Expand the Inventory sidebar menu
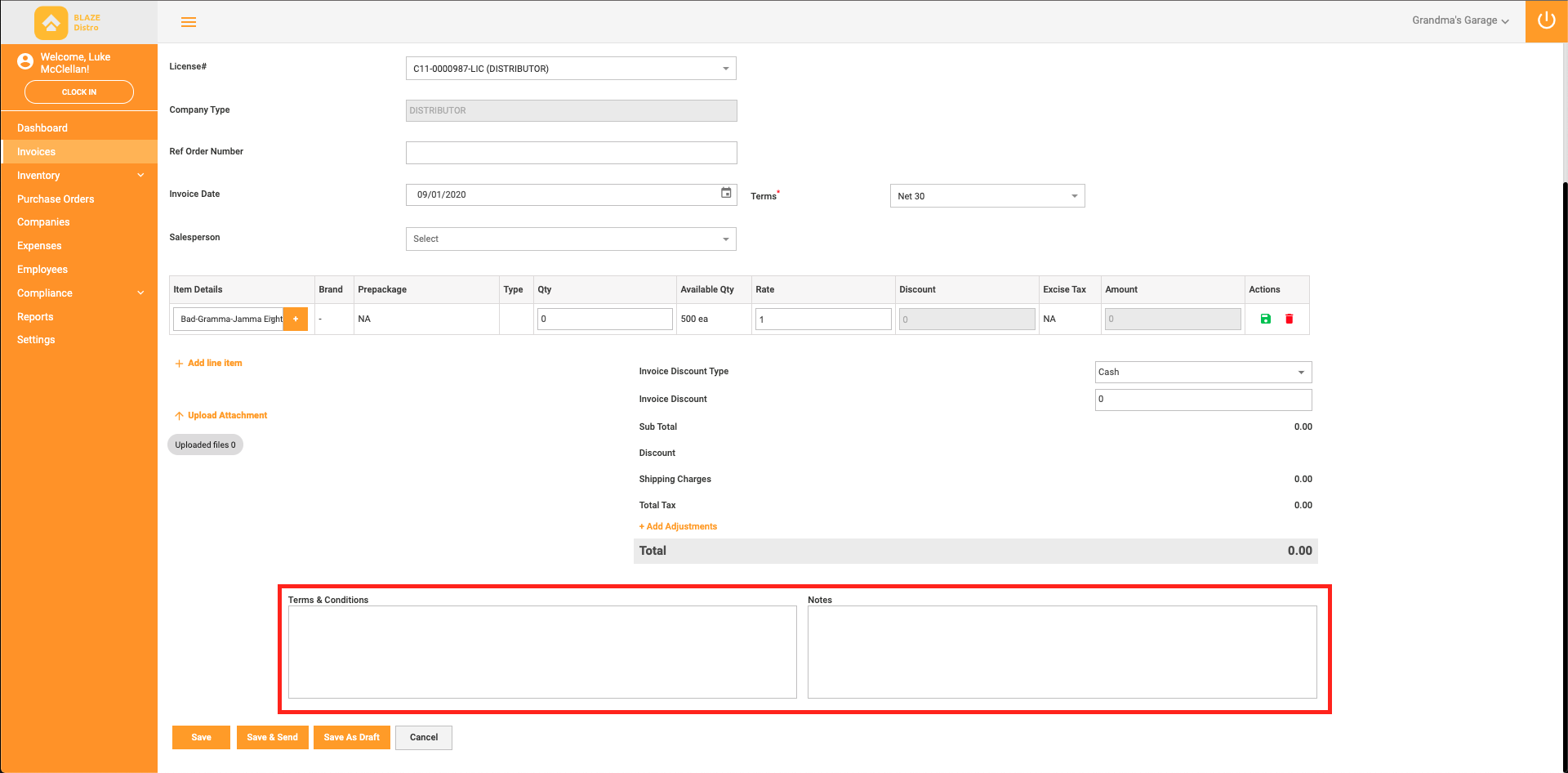 [78, 175]
